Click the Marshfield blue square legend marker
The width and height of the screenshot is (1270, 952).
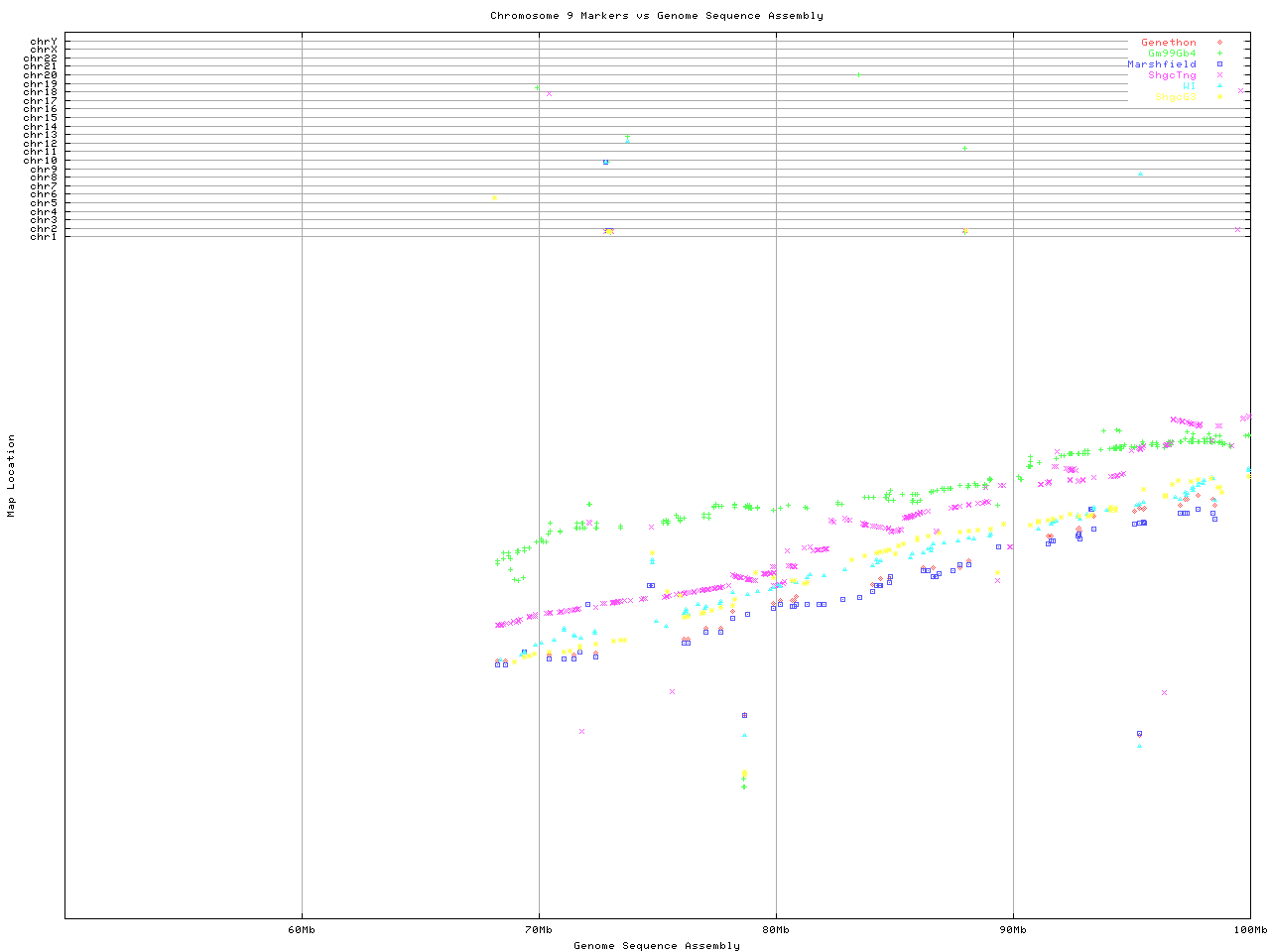point(1219,64)
